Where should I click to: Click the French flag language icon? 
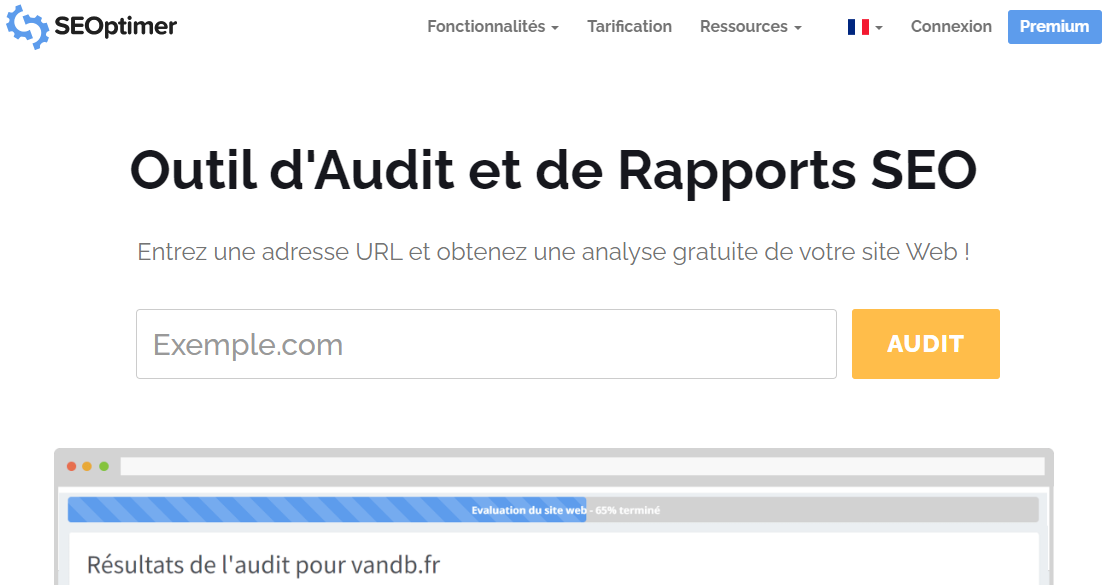click(858, 27)
